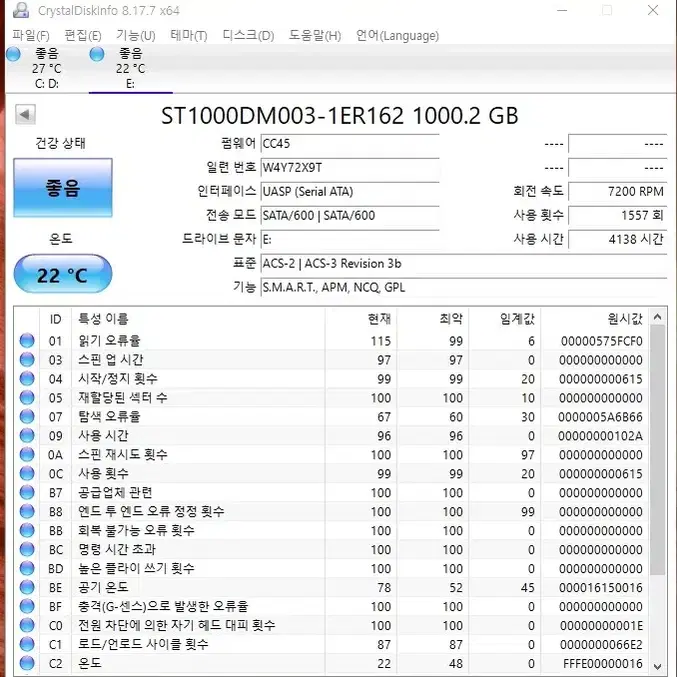Click the raw value FFFE00000016
Image resolution: width=677 pixels, height=677 pixels.
[603, 664]
